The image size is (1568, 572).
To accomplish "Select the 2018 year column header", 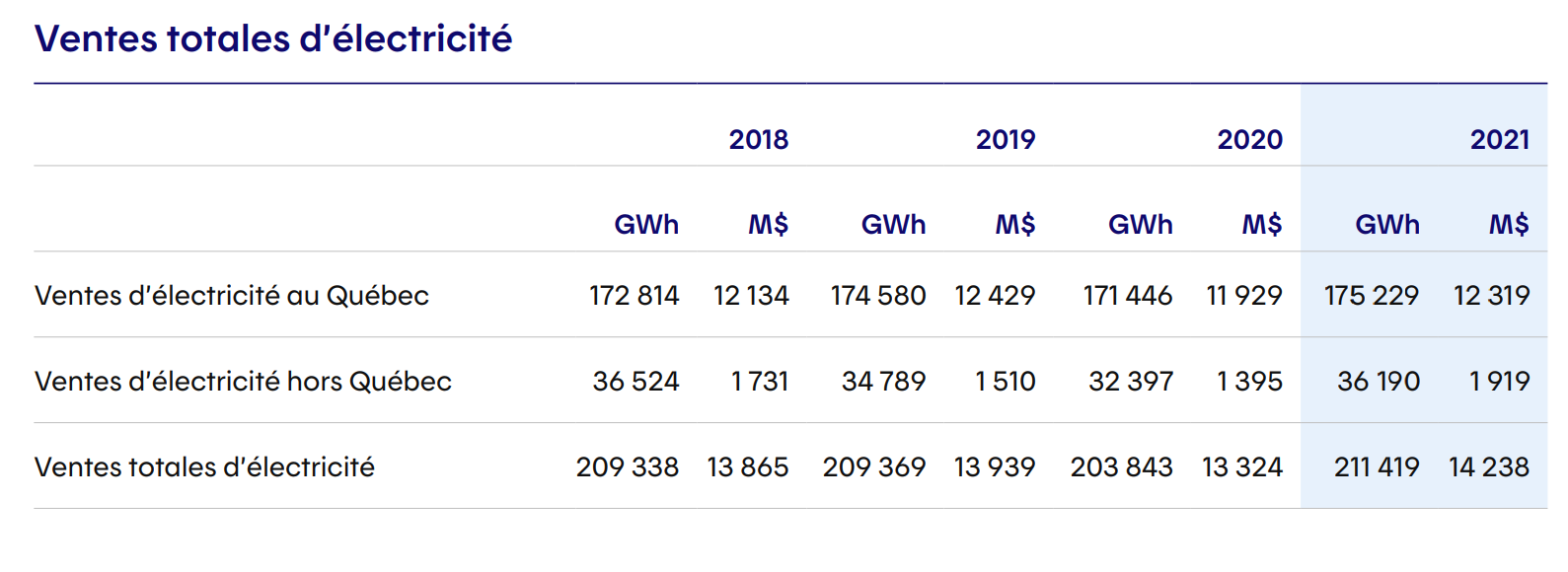I will [x=758, y=140].
